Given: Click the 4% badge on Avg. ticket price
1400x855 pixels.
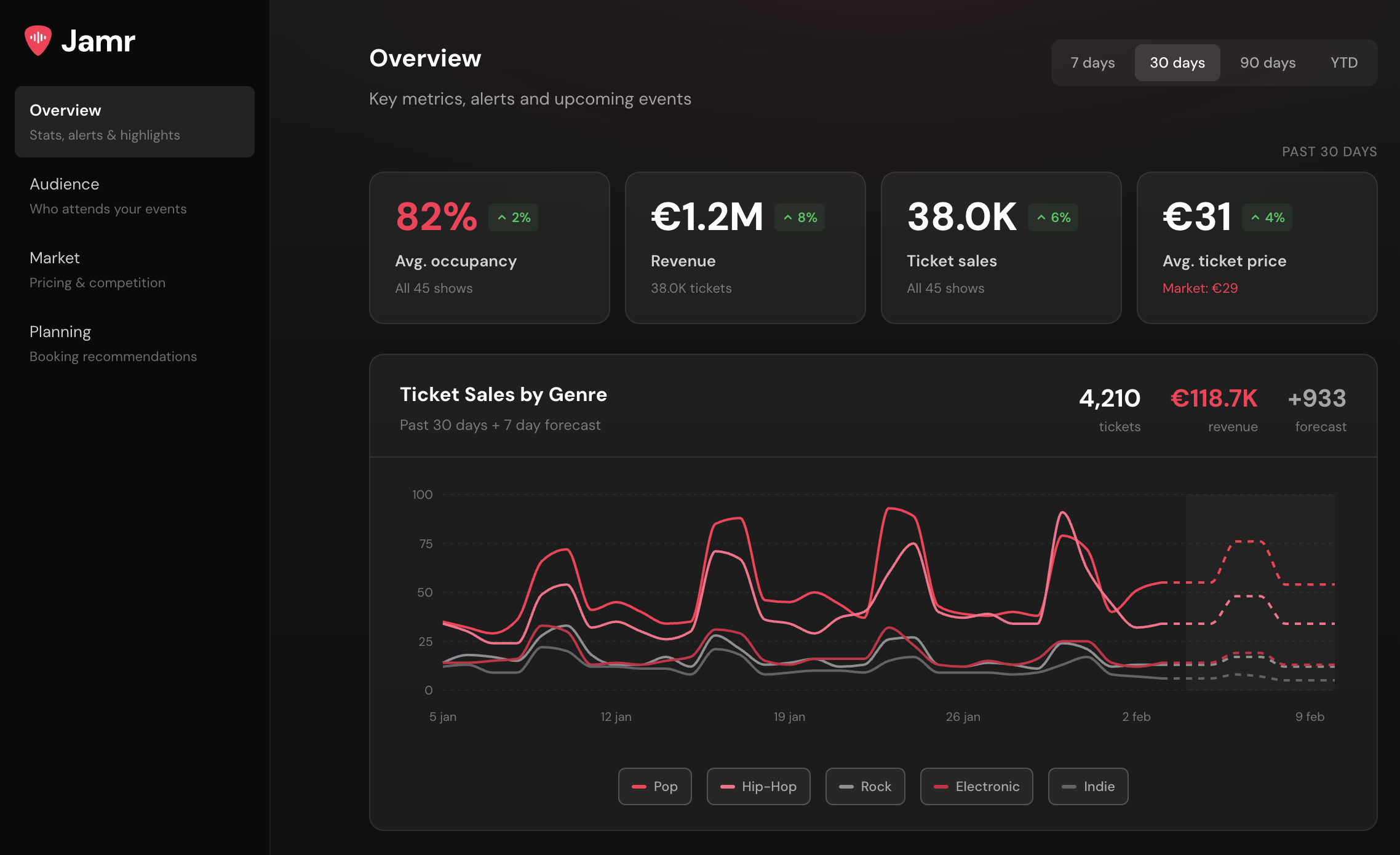Looking at the screenshot, I should [x=1267, y=217].
